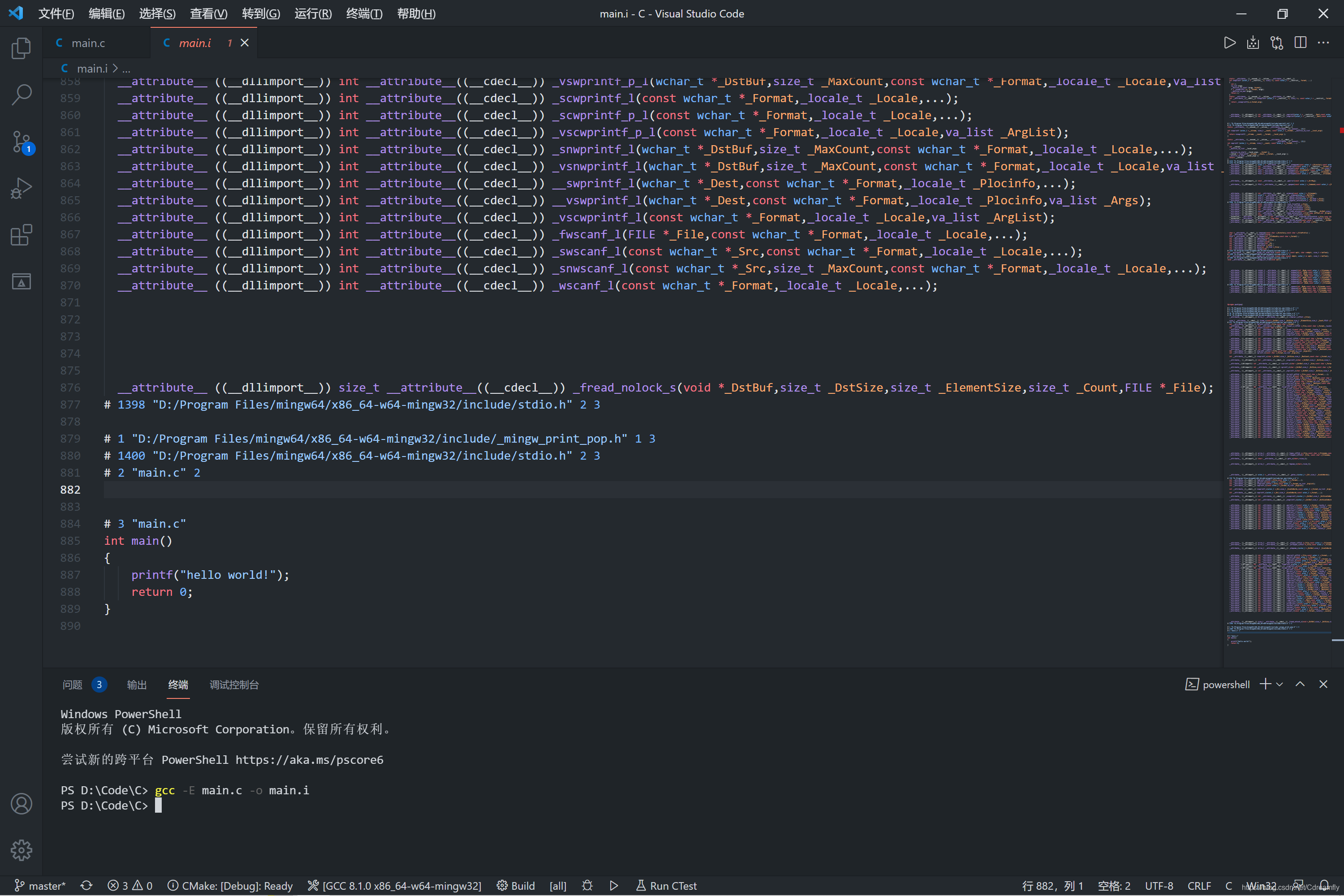Screen dimensions: 1344x896
Task: Click the build/download icon in the editor toolbar
Action: [1253, 43]
